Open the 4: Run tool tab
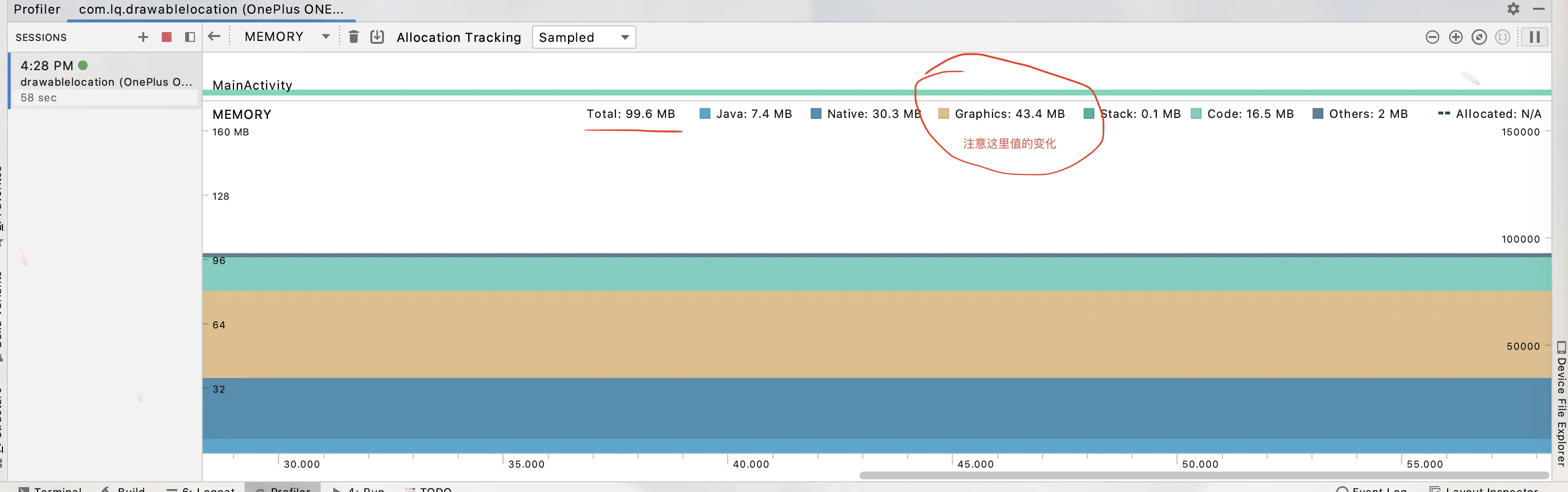1568x492 pixels. point(359,489)
